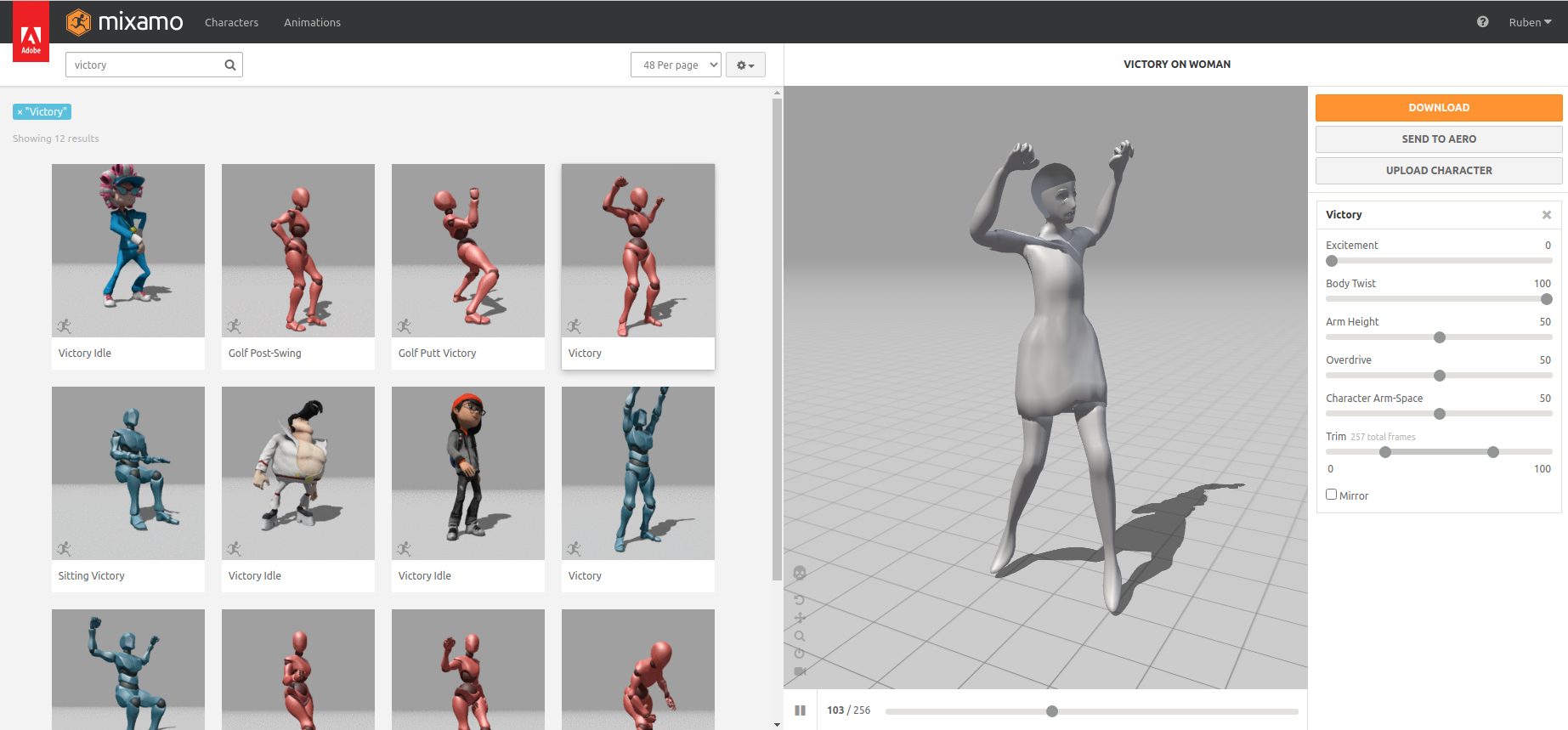Select the Victory Idle red-beanie boy thumbnail

[x=468, y=473]
